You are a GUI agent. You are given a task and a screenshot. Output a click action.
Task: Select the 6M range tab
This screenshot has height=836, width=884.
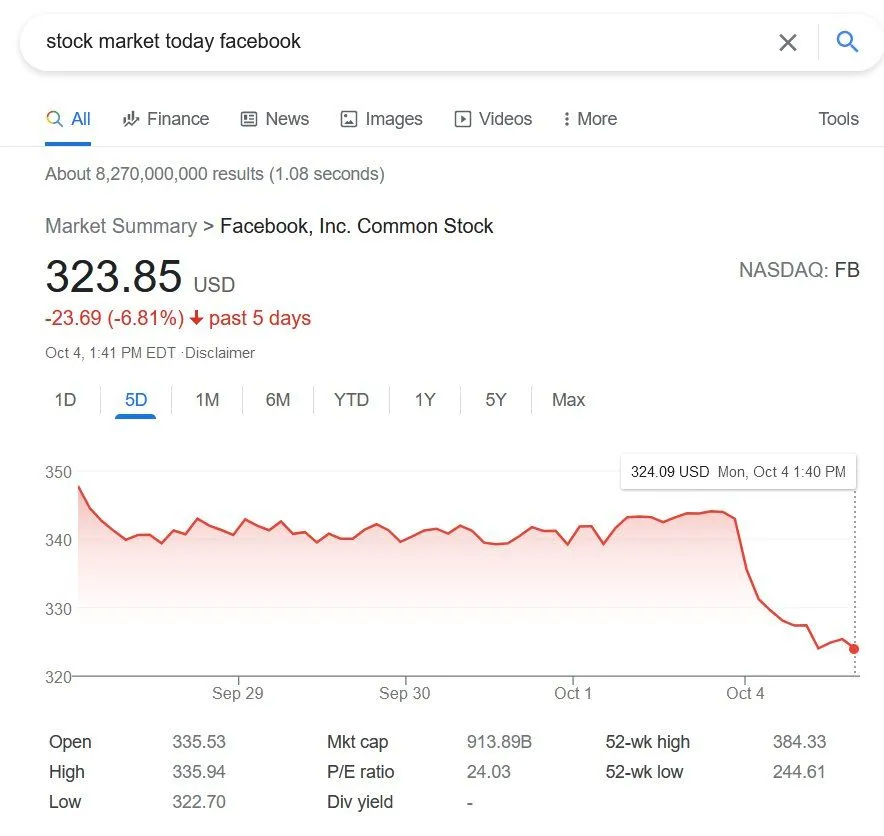(x=277, y=399)
